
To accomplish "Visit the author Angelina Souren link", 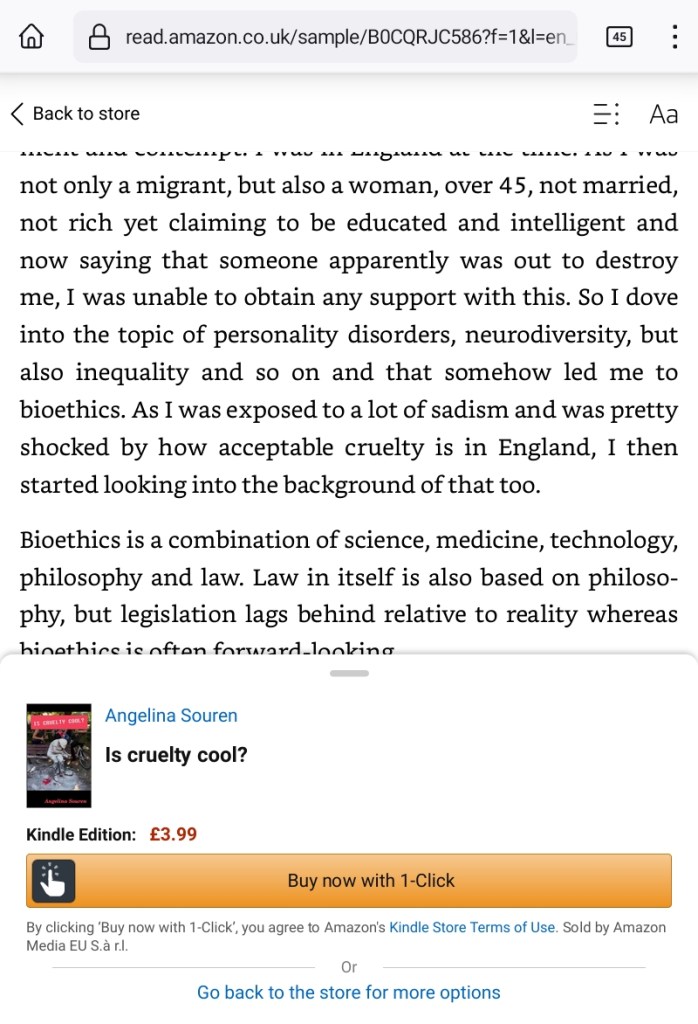I will click(x=171, y=716).
